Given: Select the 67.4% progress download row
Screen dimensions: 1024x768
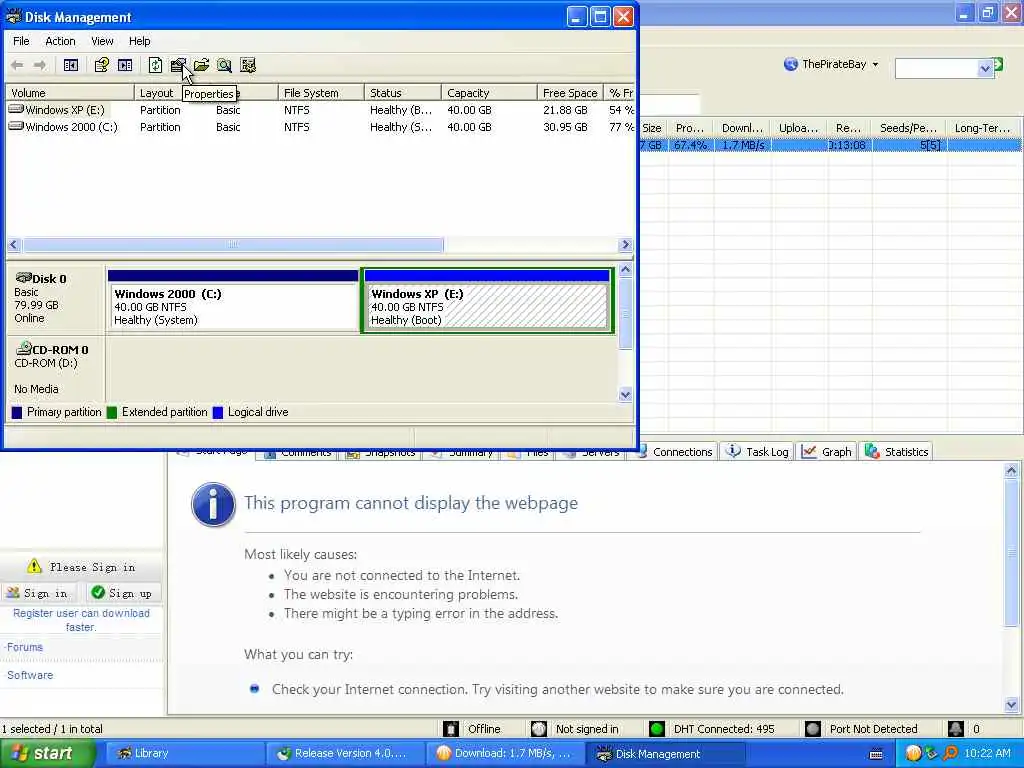Looking at the screenshot, I should click(831, 145).
